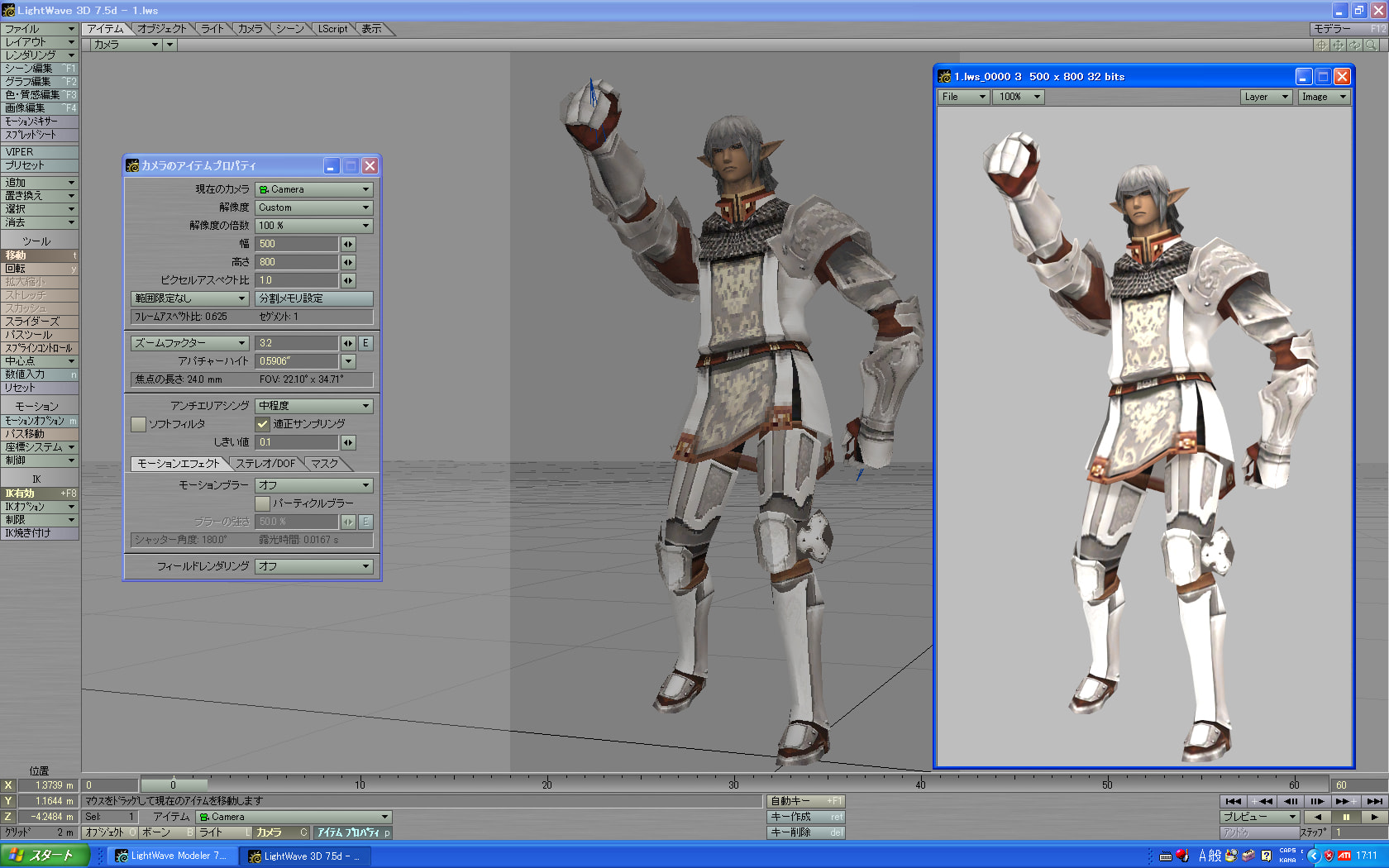Open the アンチエリアシング dropdown
The image size is (1389, 868).
[313, 406]
